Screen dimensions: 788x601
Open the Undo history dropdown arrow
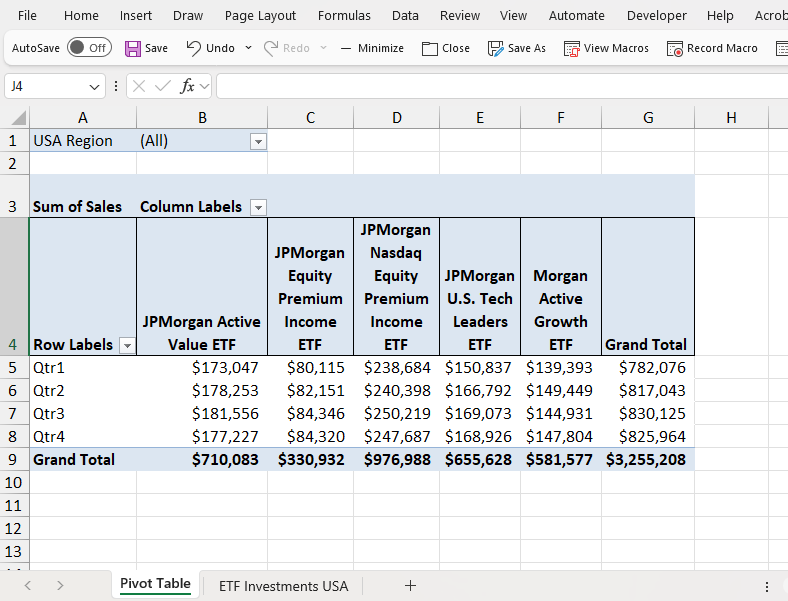tap(248, 48)
